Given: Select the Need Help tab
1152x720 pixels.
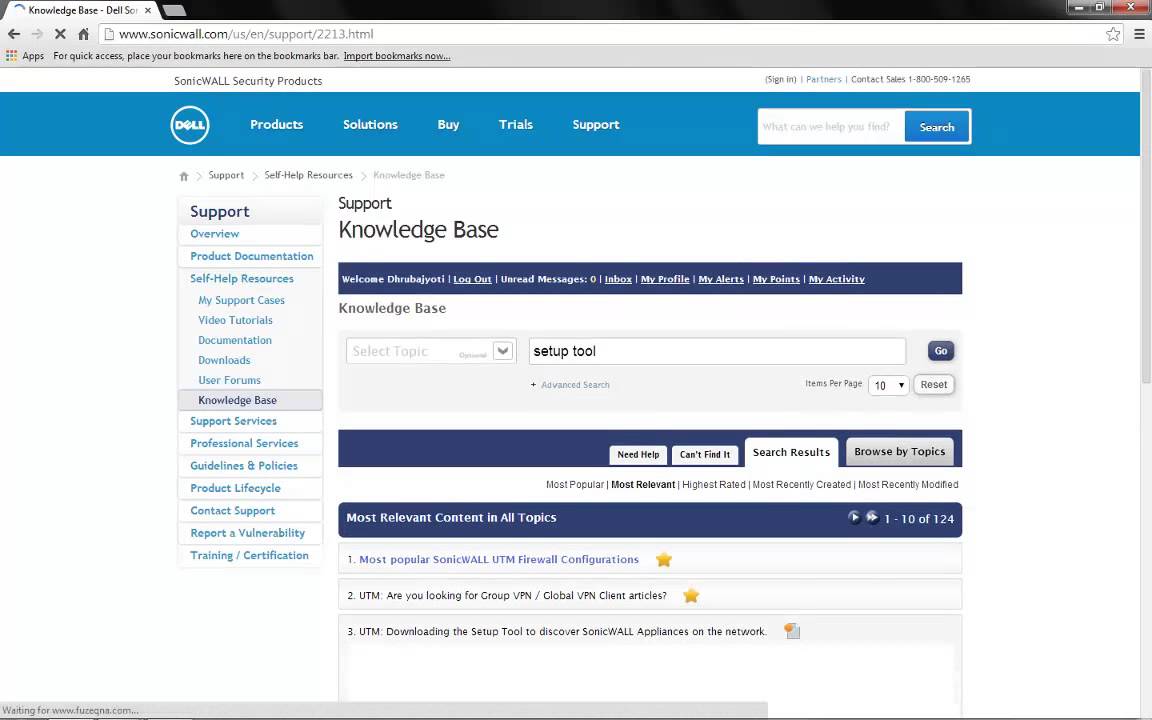Looking at the screenshot, I should [x=638, y=455].
